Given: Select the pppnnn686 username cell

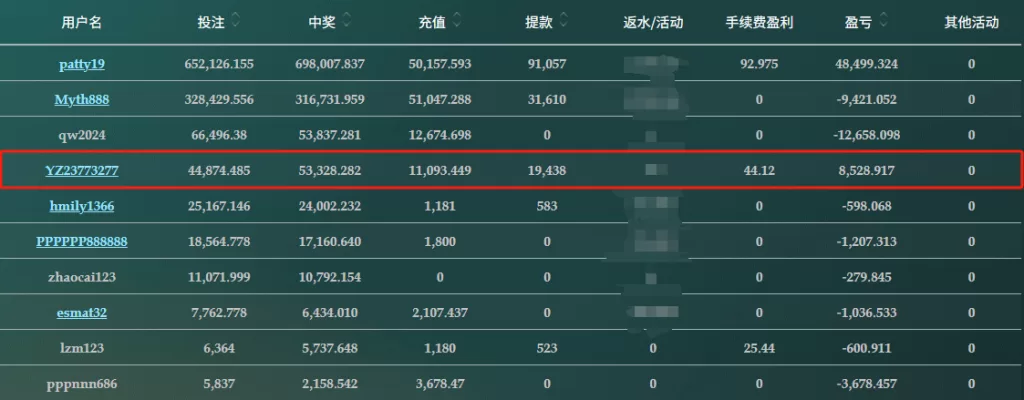Looking at the screenshot, I should (x=82, y=384).
